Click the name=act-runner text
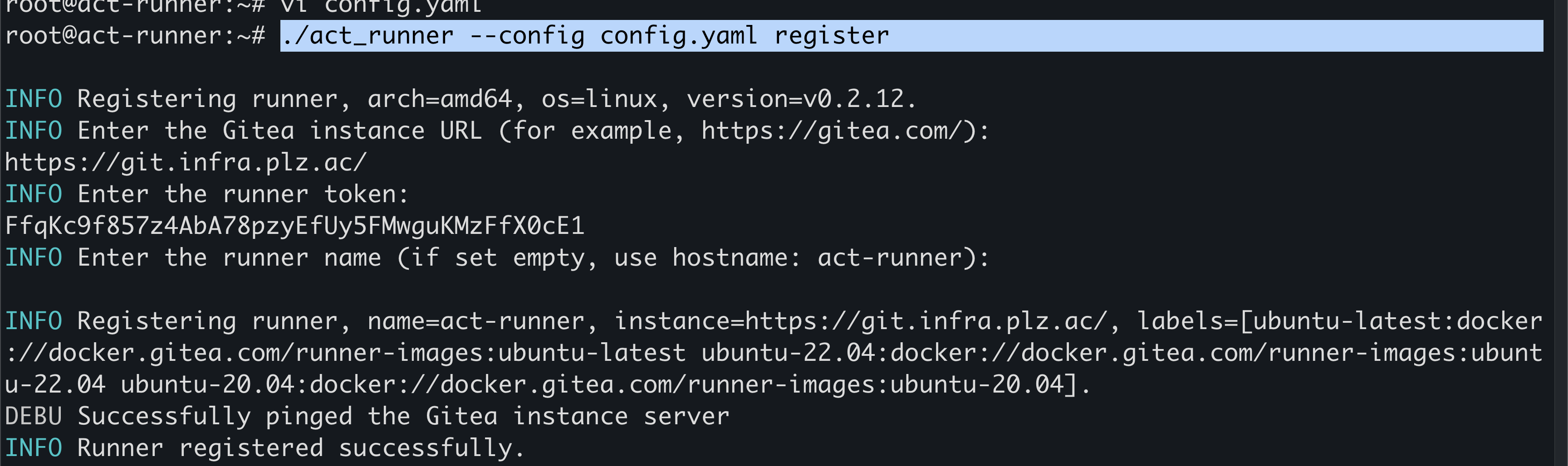This screenshot has width=1568, height=466. click(475, 321)
